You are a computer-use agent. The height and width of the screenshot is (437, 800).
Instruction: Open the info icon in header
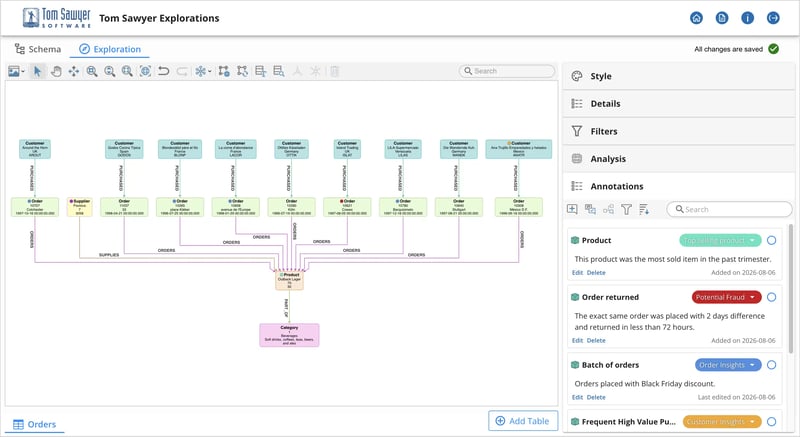click(x=747, y=18)
